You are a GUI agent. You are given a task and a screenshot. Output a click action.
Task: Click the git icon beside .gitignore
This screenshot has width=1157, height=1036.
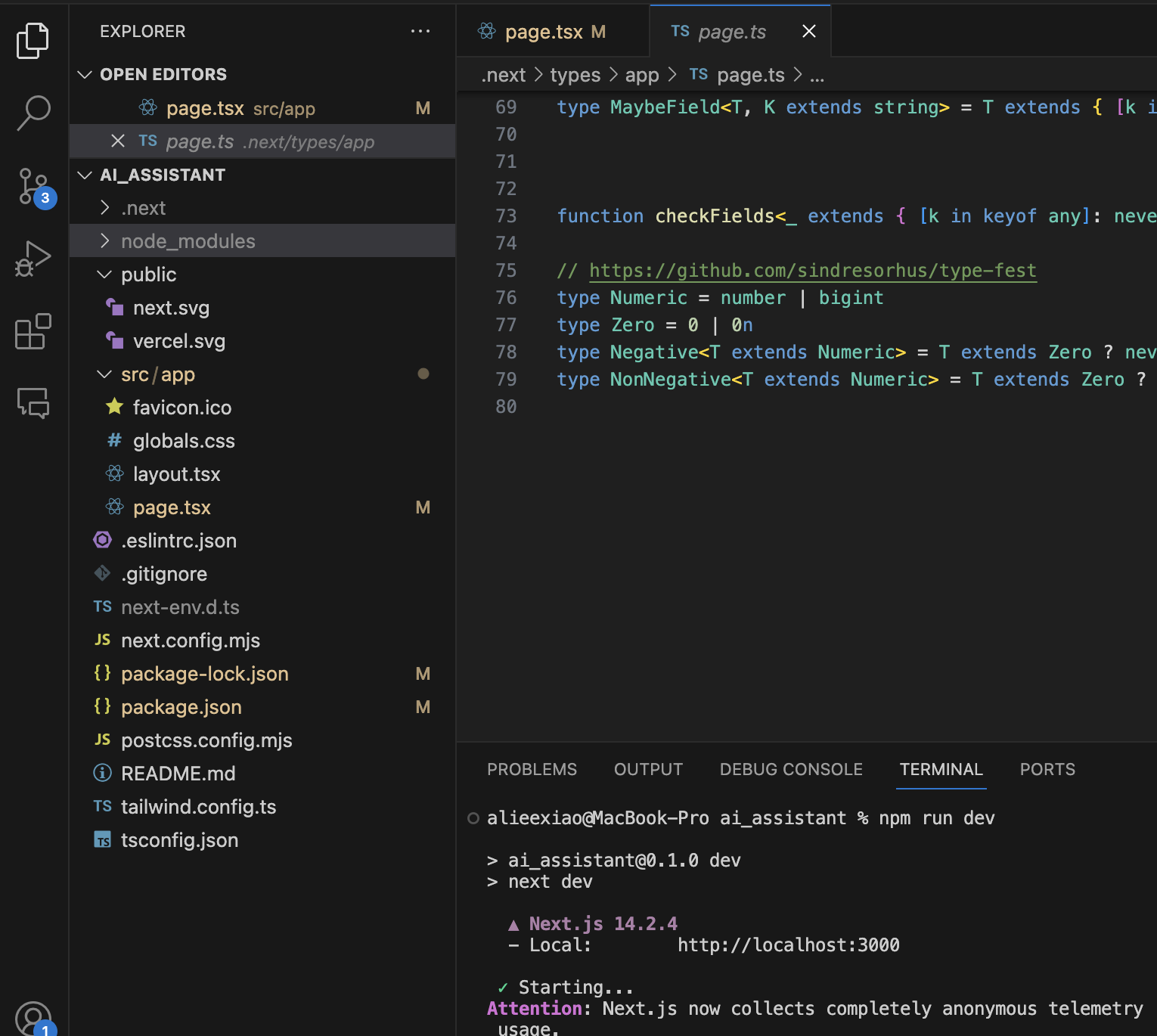tap(102, 573)
